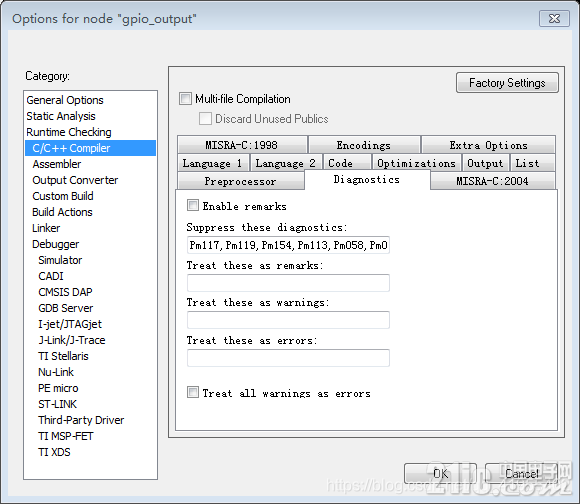The width and height of the screenshot is (580, 504).
Task: Switch to the MISRA-C:1998 tab
Action: (242, 145)
